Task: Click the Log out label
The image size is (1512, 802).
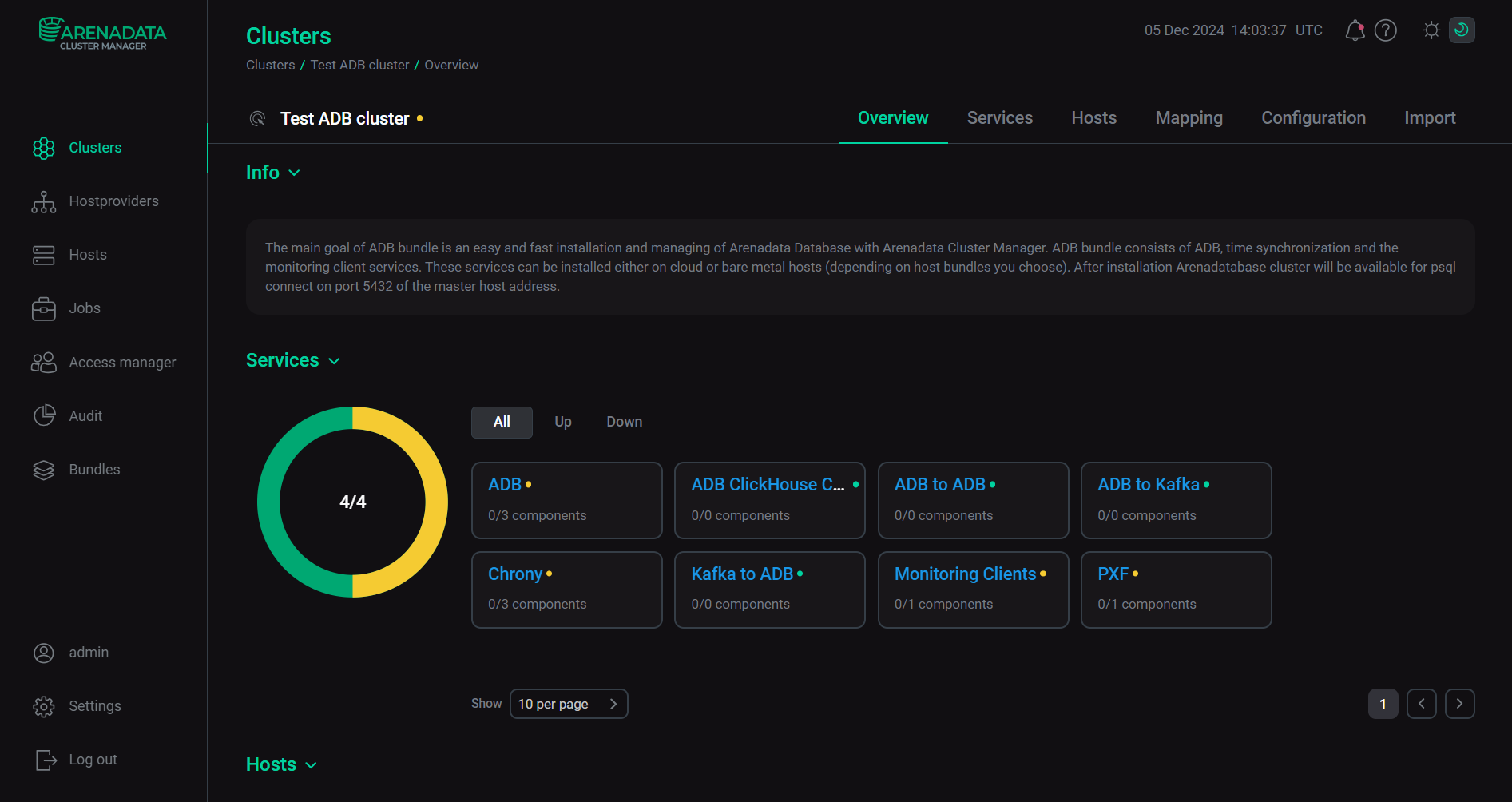Action: click(93, 760)
